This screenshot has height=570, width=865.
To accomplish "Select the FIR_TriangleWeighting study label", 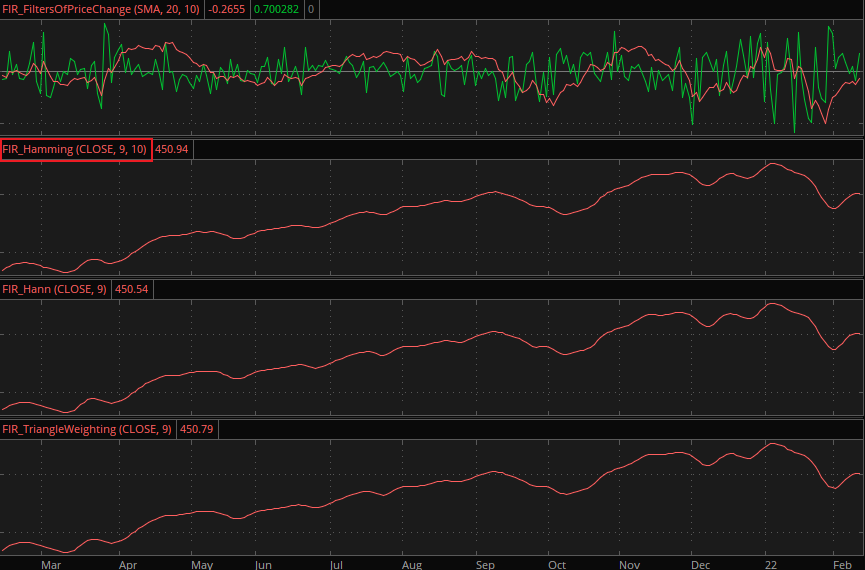I will point(88,429).
